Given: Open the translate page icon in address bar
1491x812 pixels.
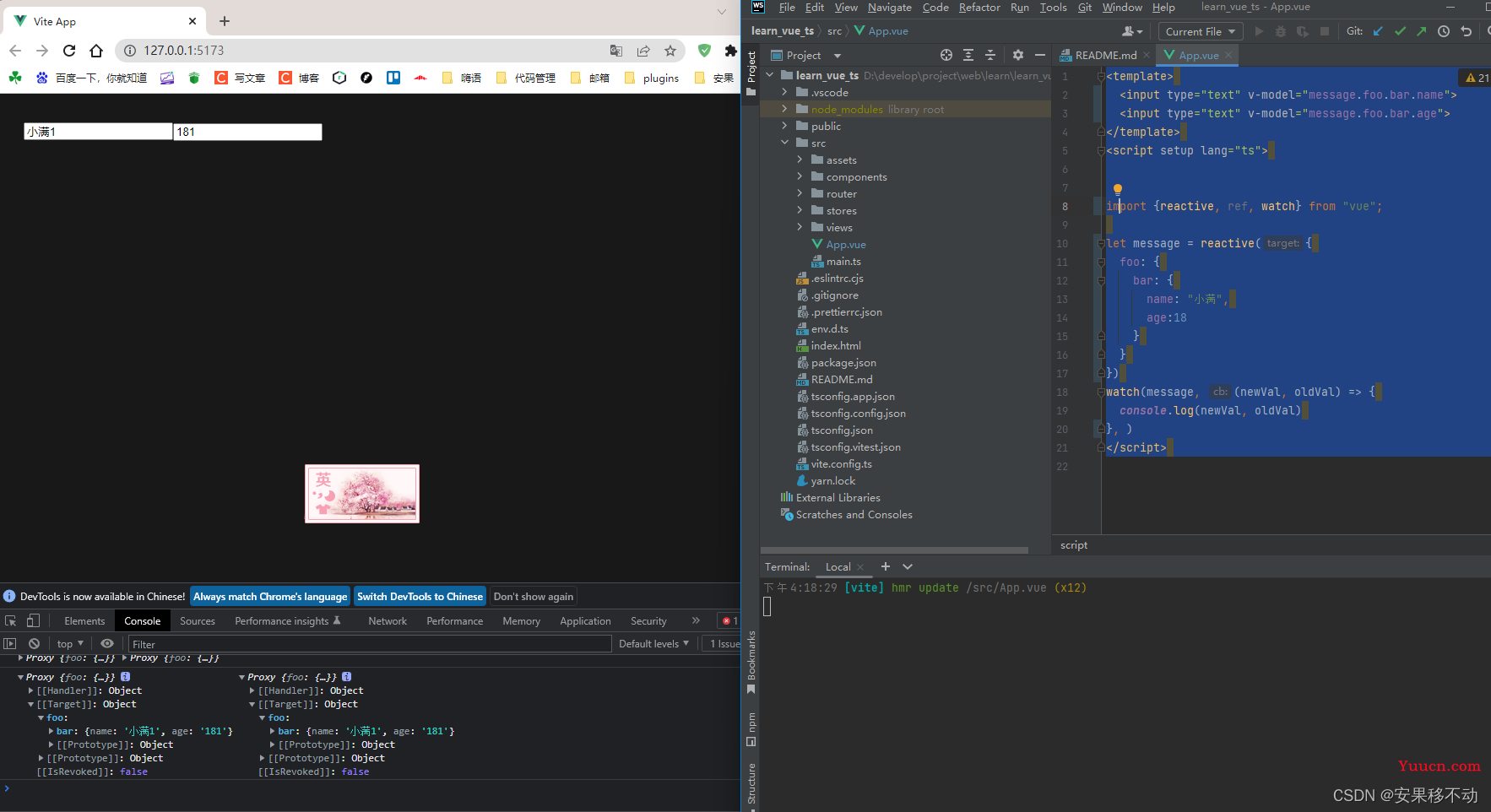Looking at the screenshot, I should click(x=616, y=51).
